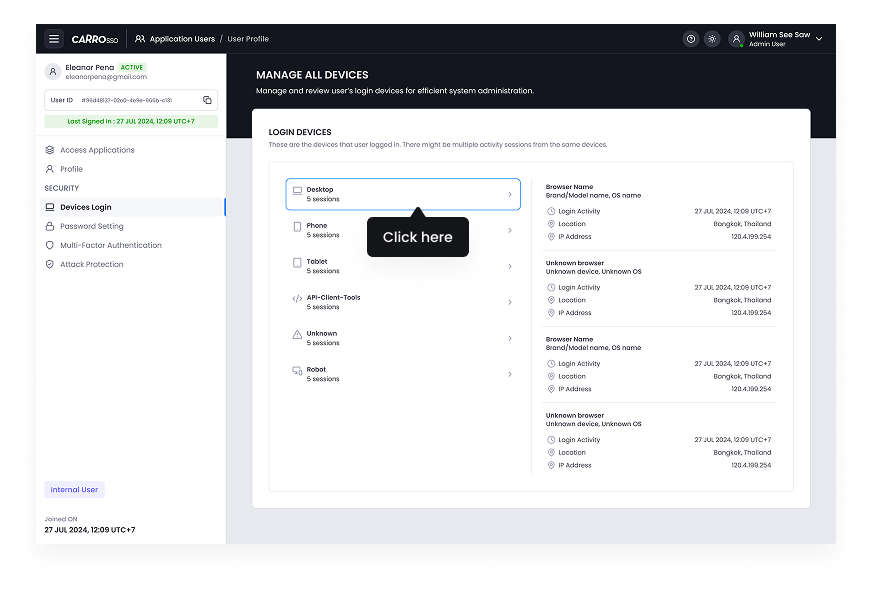Click the theme brightness icon
This screenshot has width=872, height=592.
712,39
